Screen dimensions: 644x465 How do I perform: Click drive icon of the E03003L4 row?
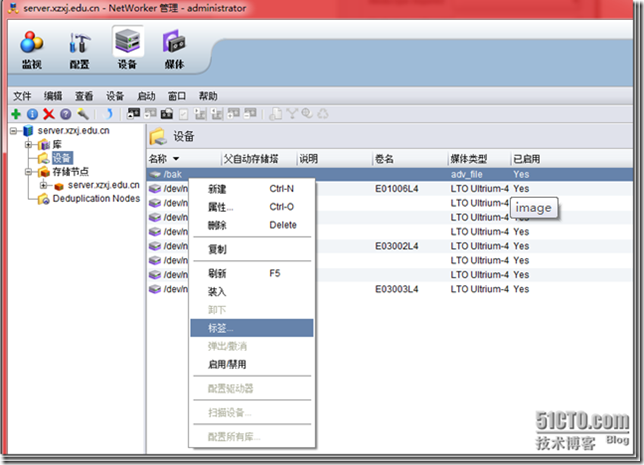(155, 290)
